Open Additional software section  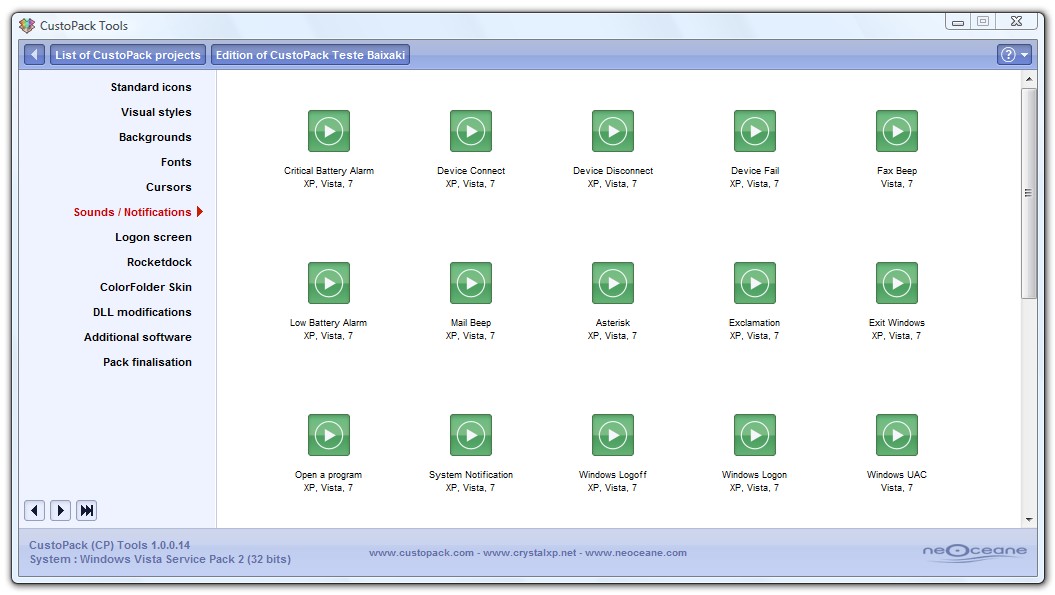pos(137,337)
